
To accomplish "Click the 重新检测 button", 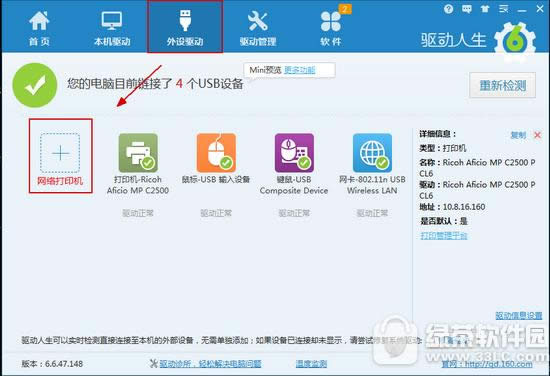I will point(503,85).
